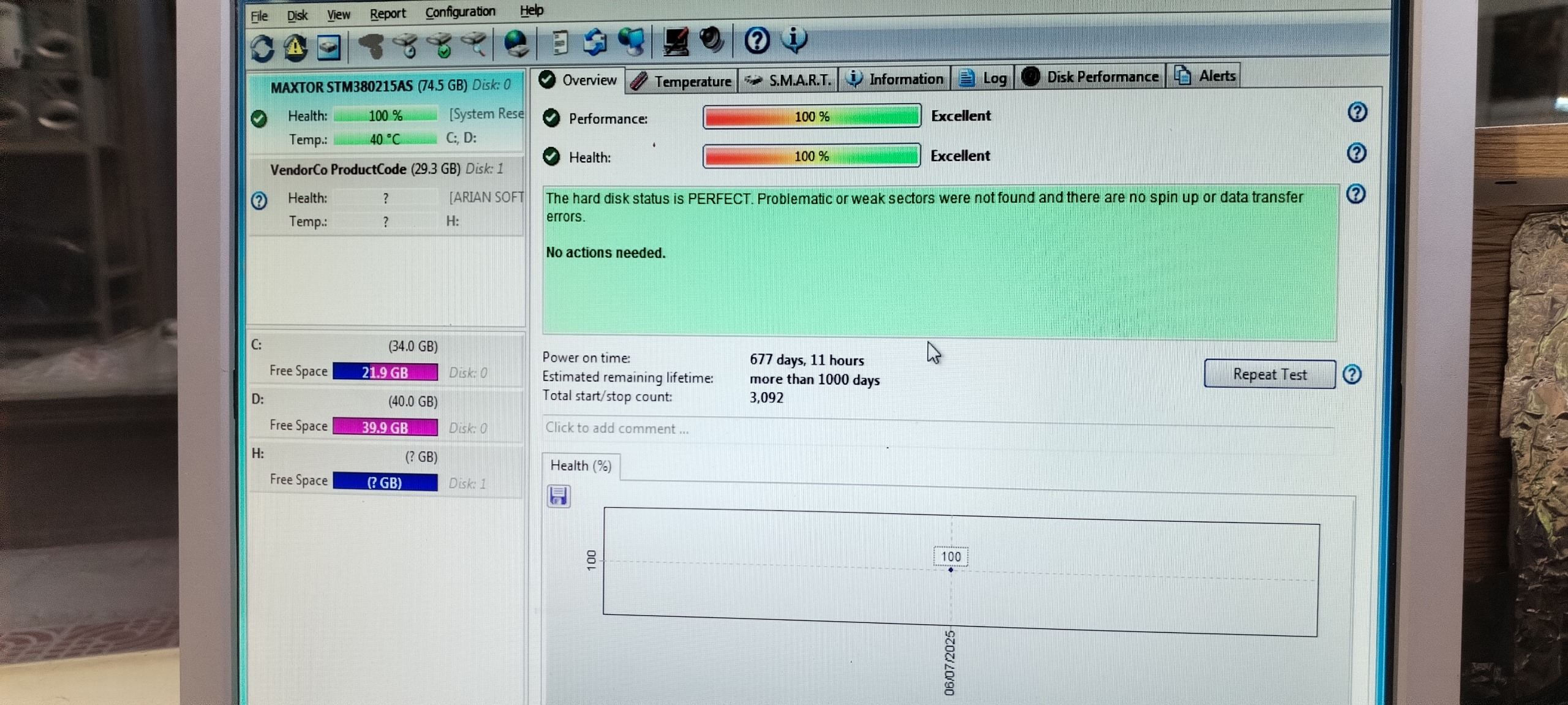Screen dimensions: 1568x705
Task: Select the Health (%) chart tab
Action: (x=581, y=466)
